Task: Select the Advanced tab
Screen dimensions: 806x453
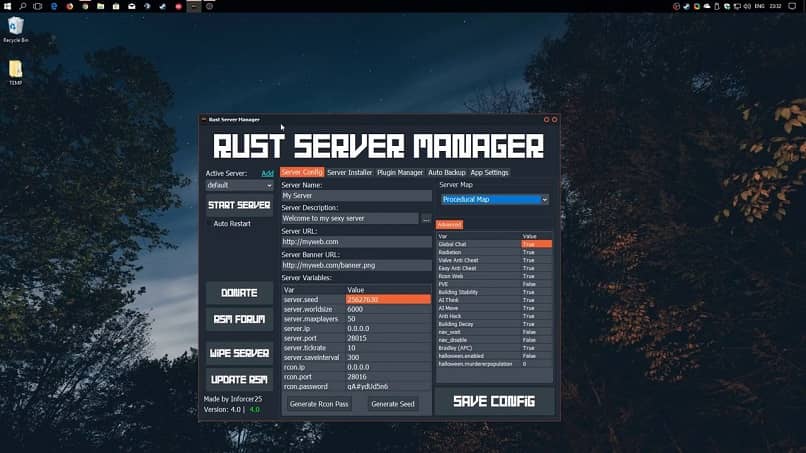Action: [449, 225]
